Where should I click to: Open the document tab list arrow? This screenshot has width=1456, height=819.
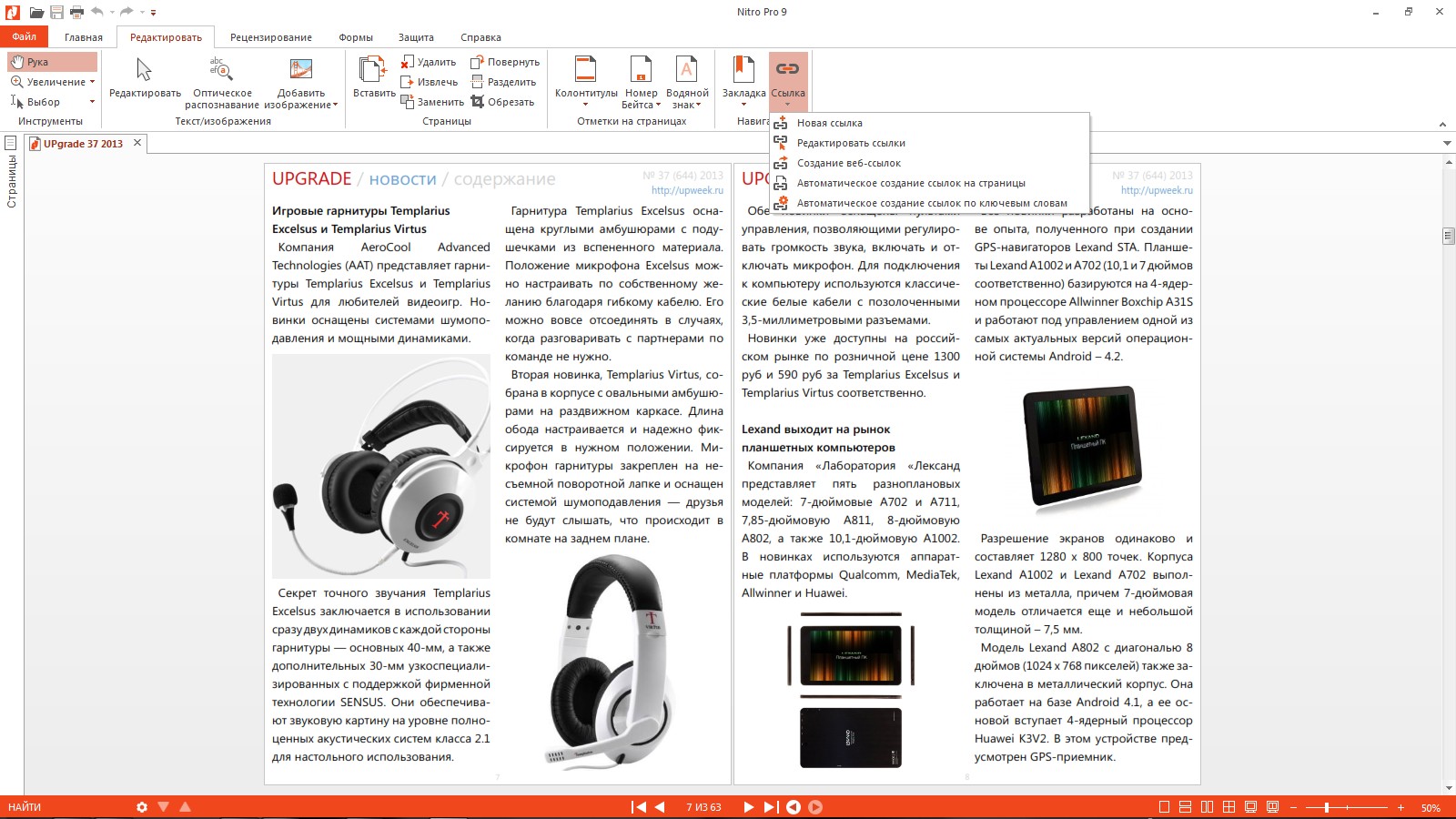coord(1447,144)
